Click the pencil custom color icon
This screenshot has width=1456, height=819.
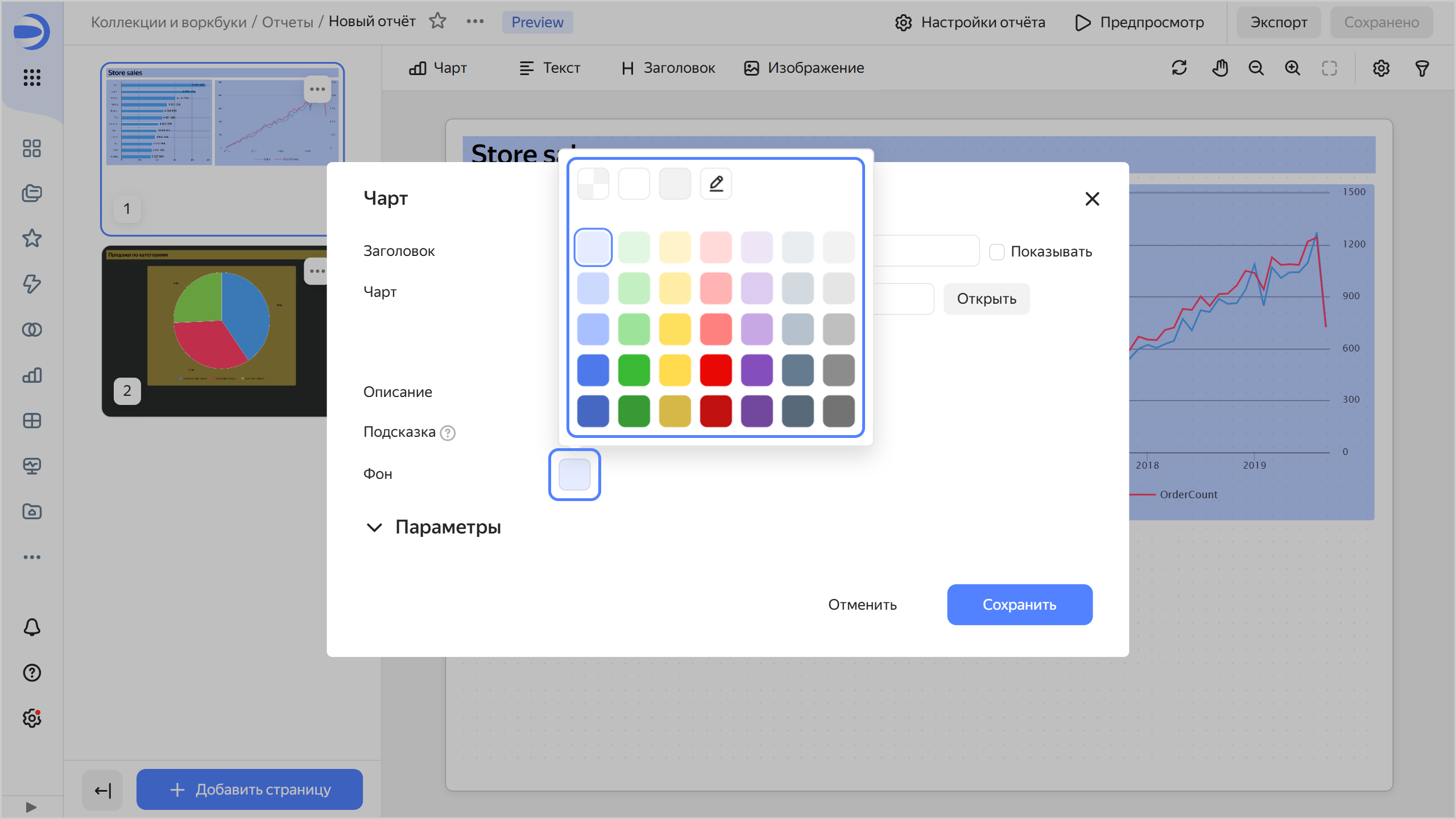716,184
